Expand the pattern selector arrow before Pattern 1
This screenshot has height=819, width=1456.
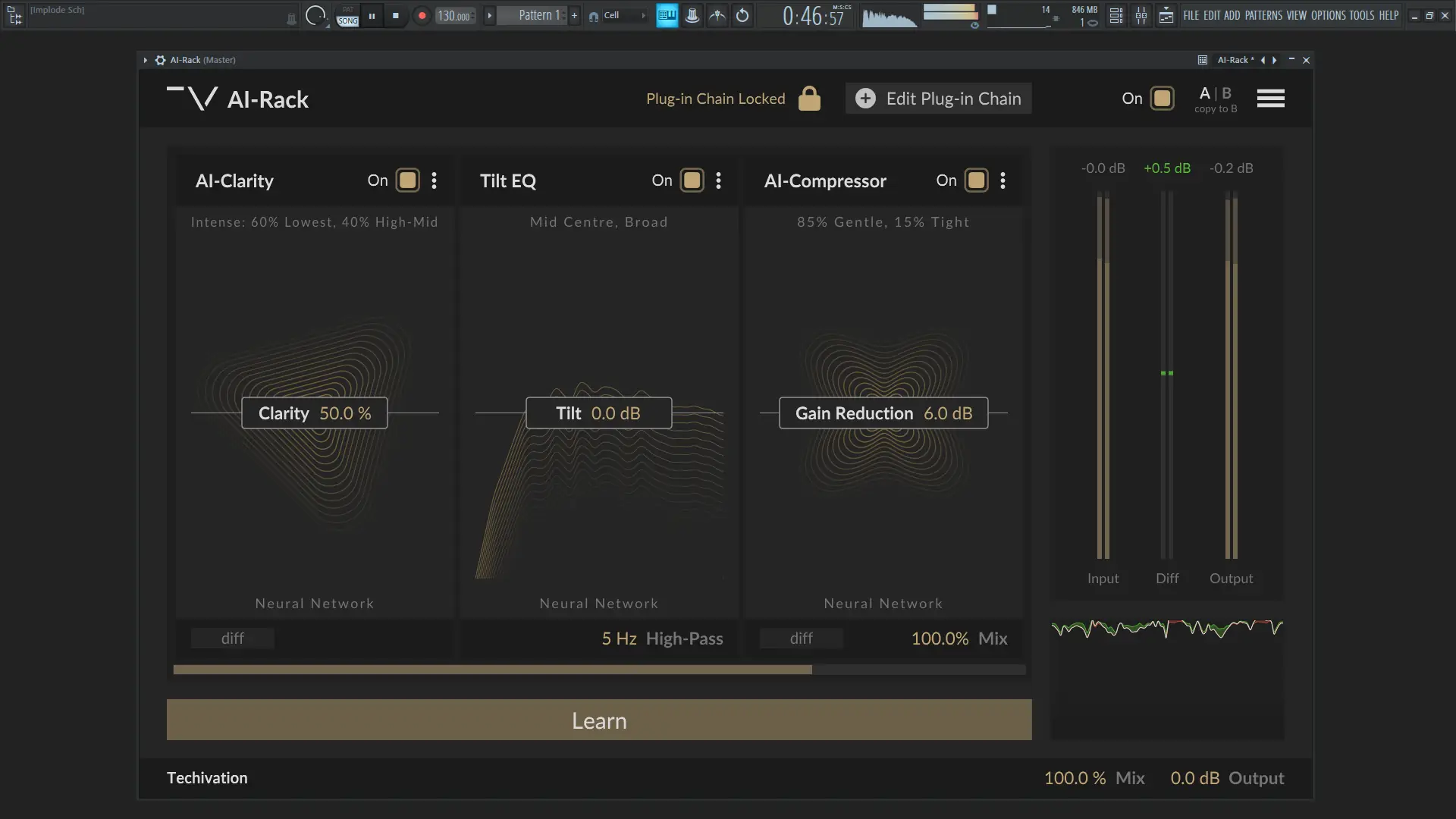(490, 16)
